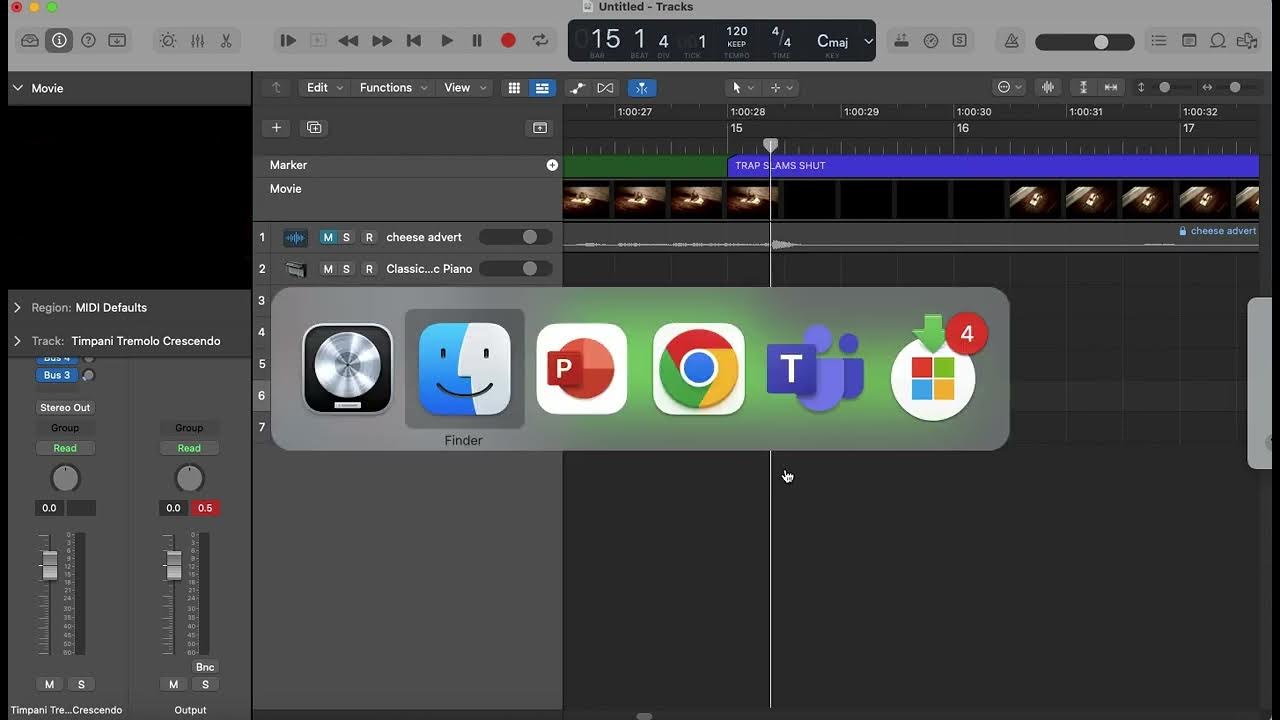The width and height of the screenshot is (1280, 720).
Task: Toggle Catch Playhead blue button
Action: point(642,88)
